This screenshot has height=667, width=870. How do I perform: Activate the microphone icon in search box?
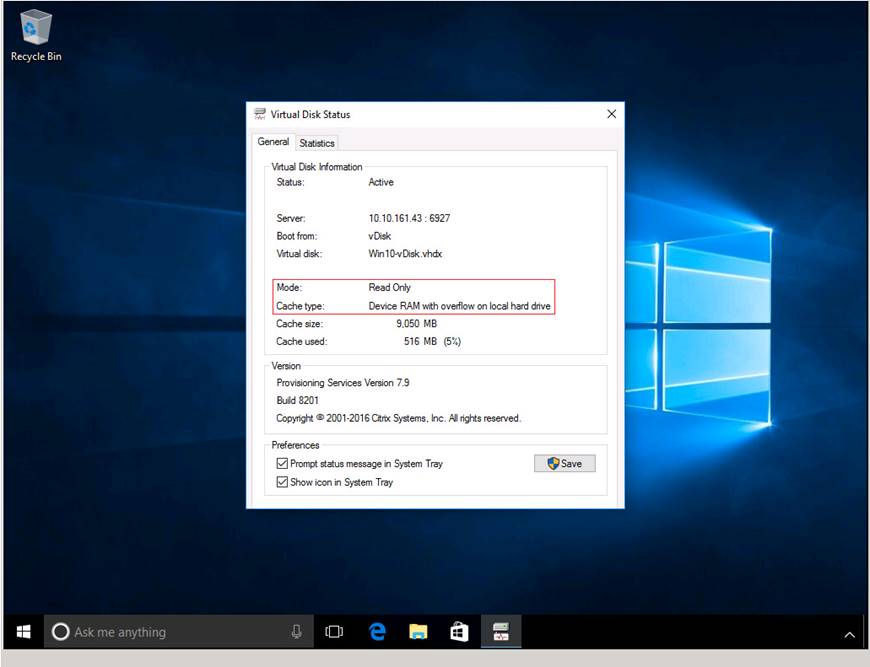click(x=296, y=631)
